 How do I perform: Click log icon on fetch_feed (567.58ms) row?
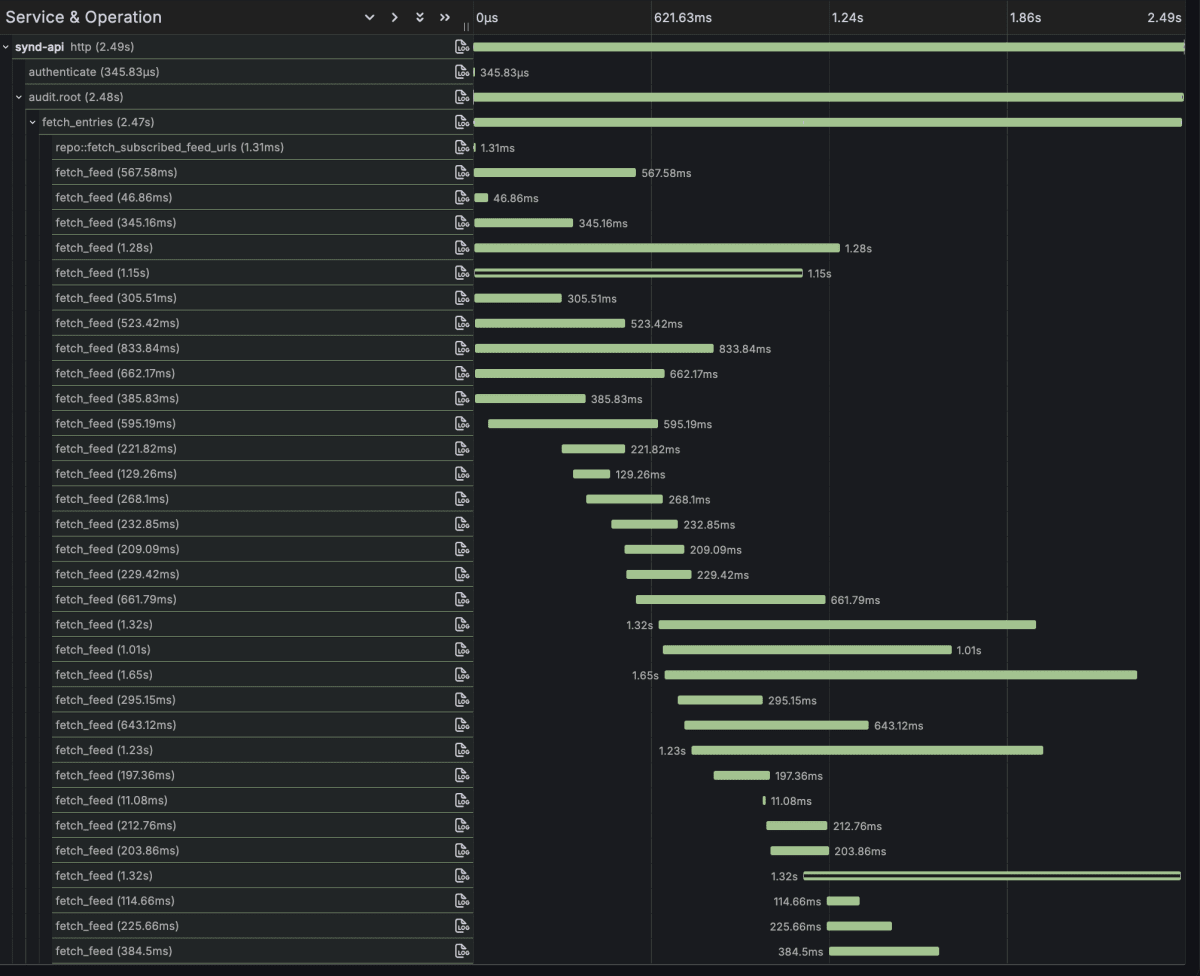coord(462,172)
